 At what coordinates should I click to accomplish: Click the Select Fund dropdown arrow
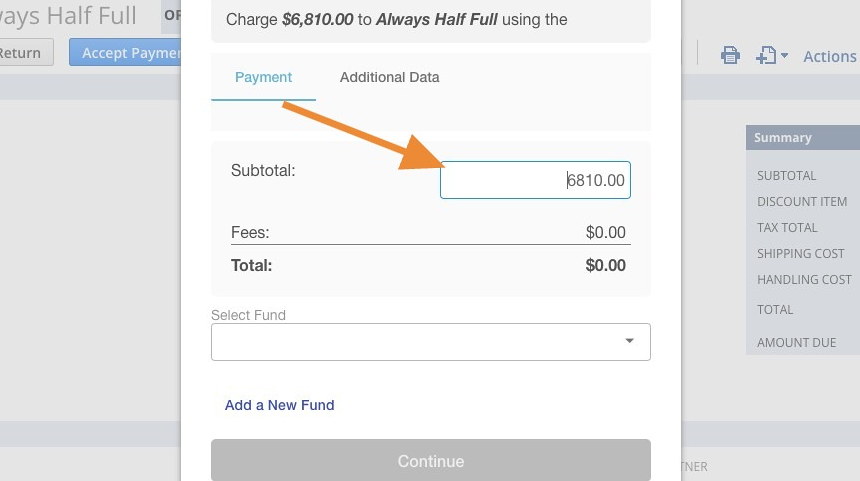click(x=630, y=341)
